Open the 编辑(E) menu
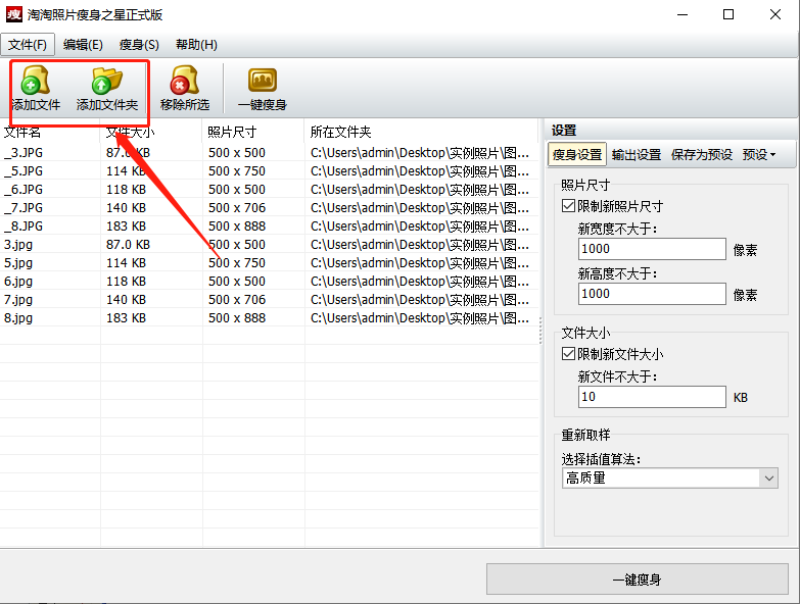Screen dimensions: 803x606 tap(83, 45)
